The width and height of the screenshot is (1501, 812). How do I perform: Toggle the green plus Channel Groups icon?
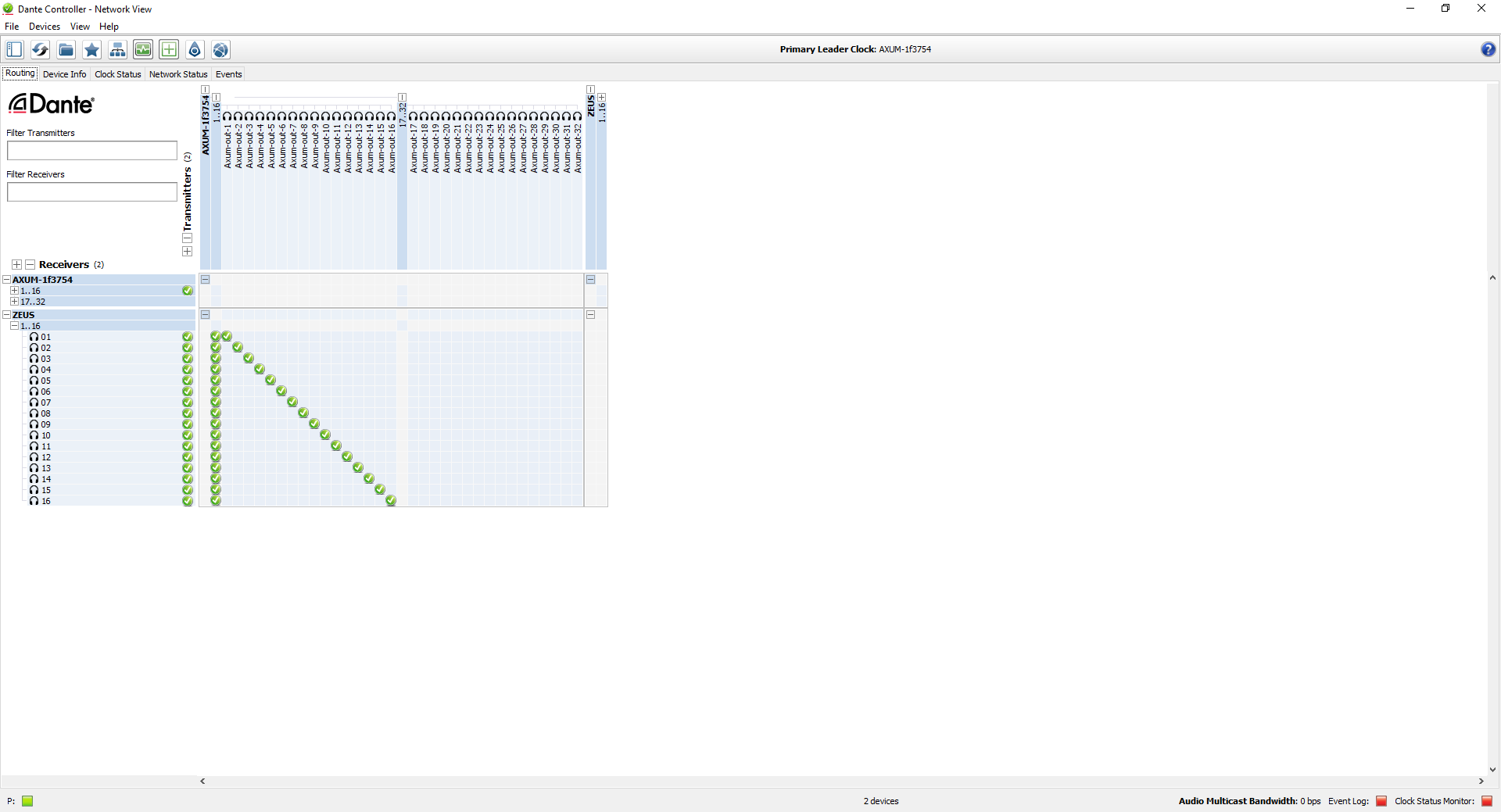click(169, 50)
